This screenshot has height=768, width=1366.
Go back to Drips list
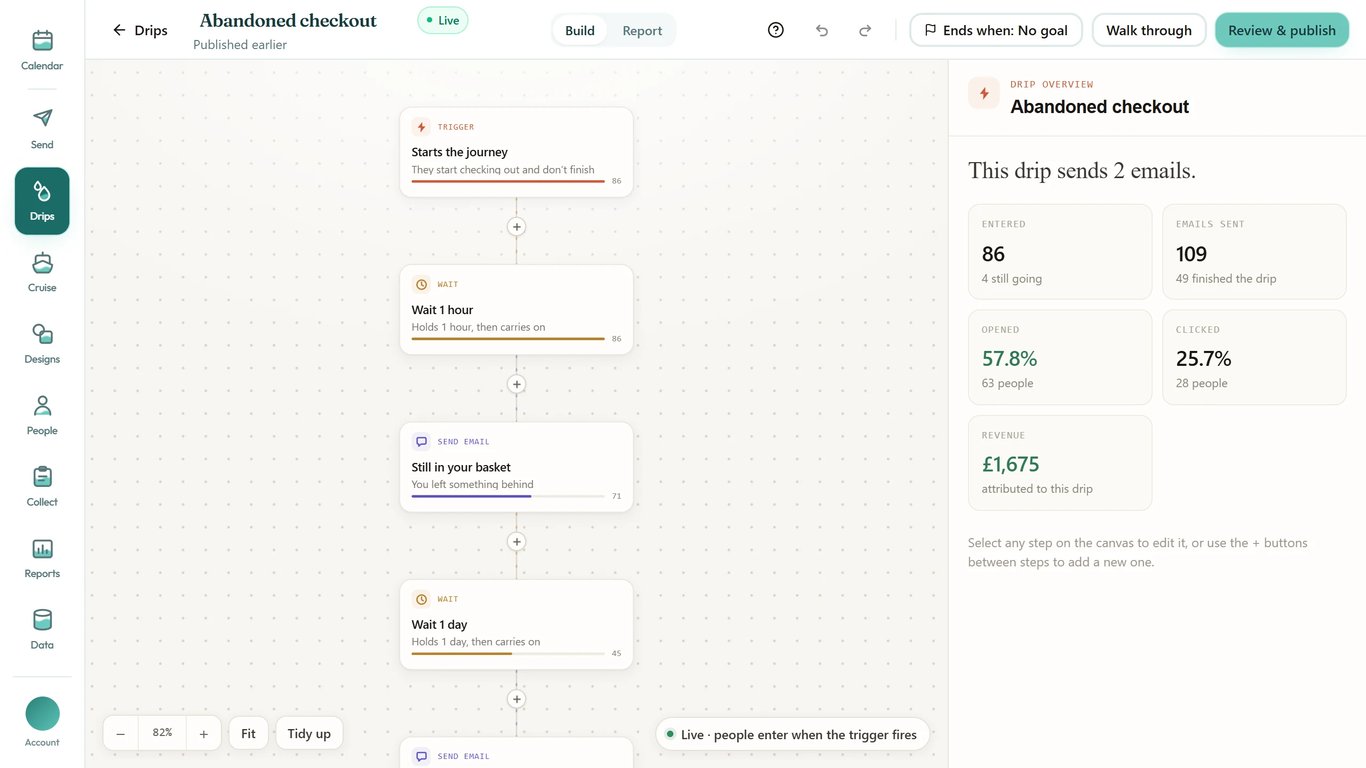[140, 30]
